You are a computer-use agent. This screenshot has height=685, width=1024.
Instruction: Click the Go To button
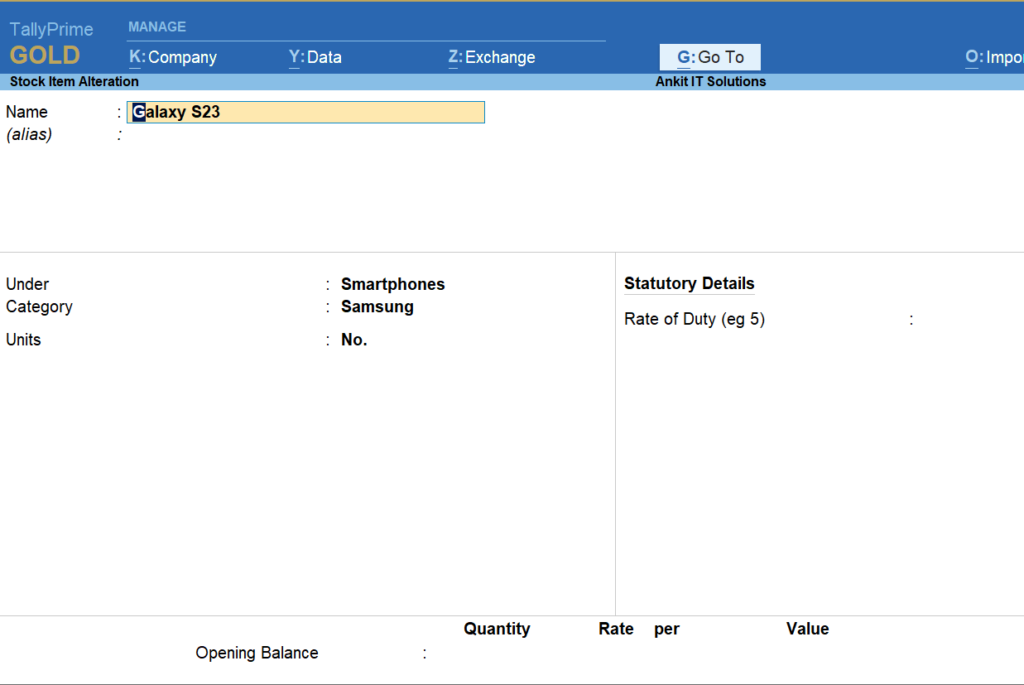(710, 57)
